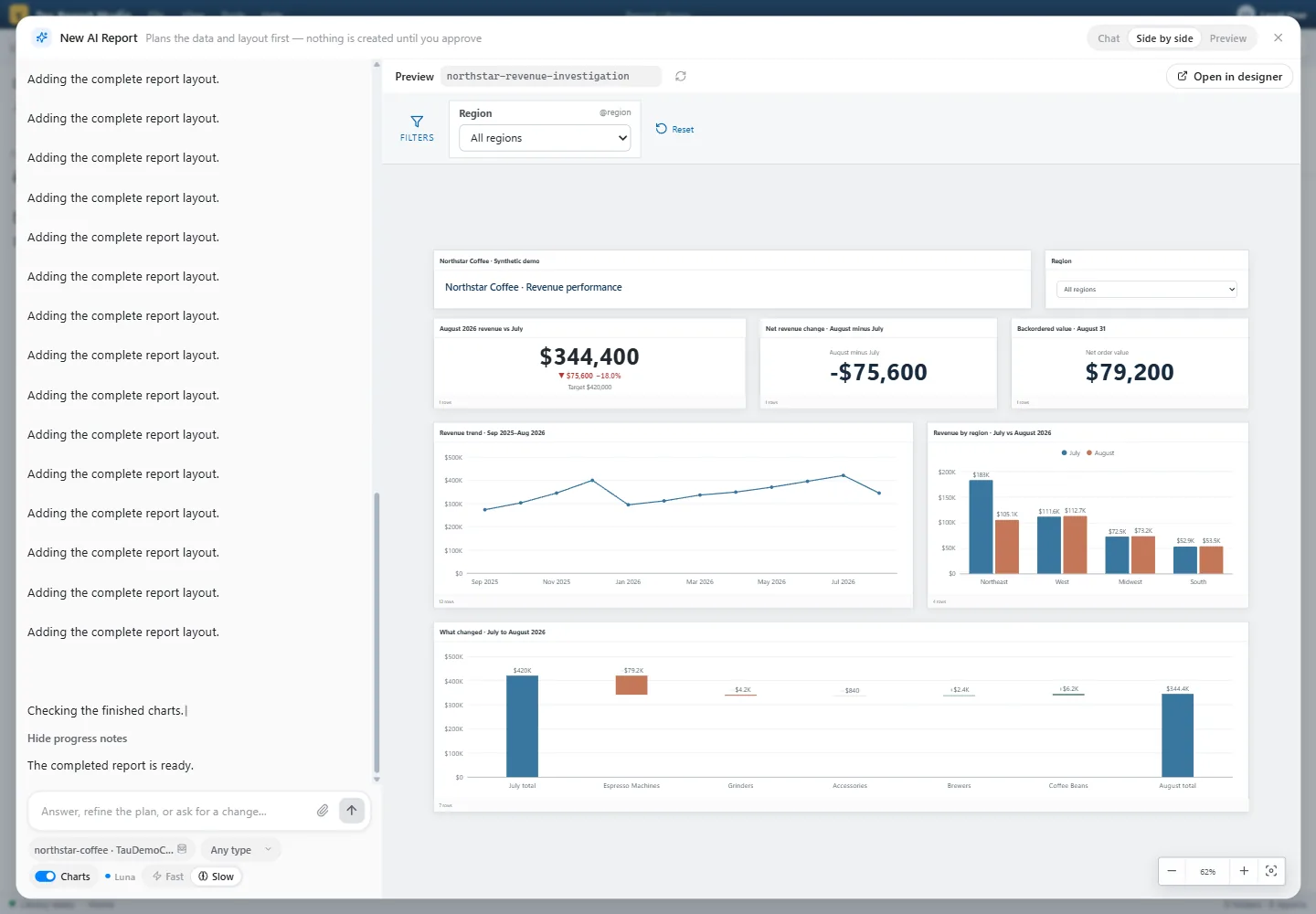Viewport: 1316px width, 914px height.
Task: Focus the chat message input field
Action: [x=174, y=812]
